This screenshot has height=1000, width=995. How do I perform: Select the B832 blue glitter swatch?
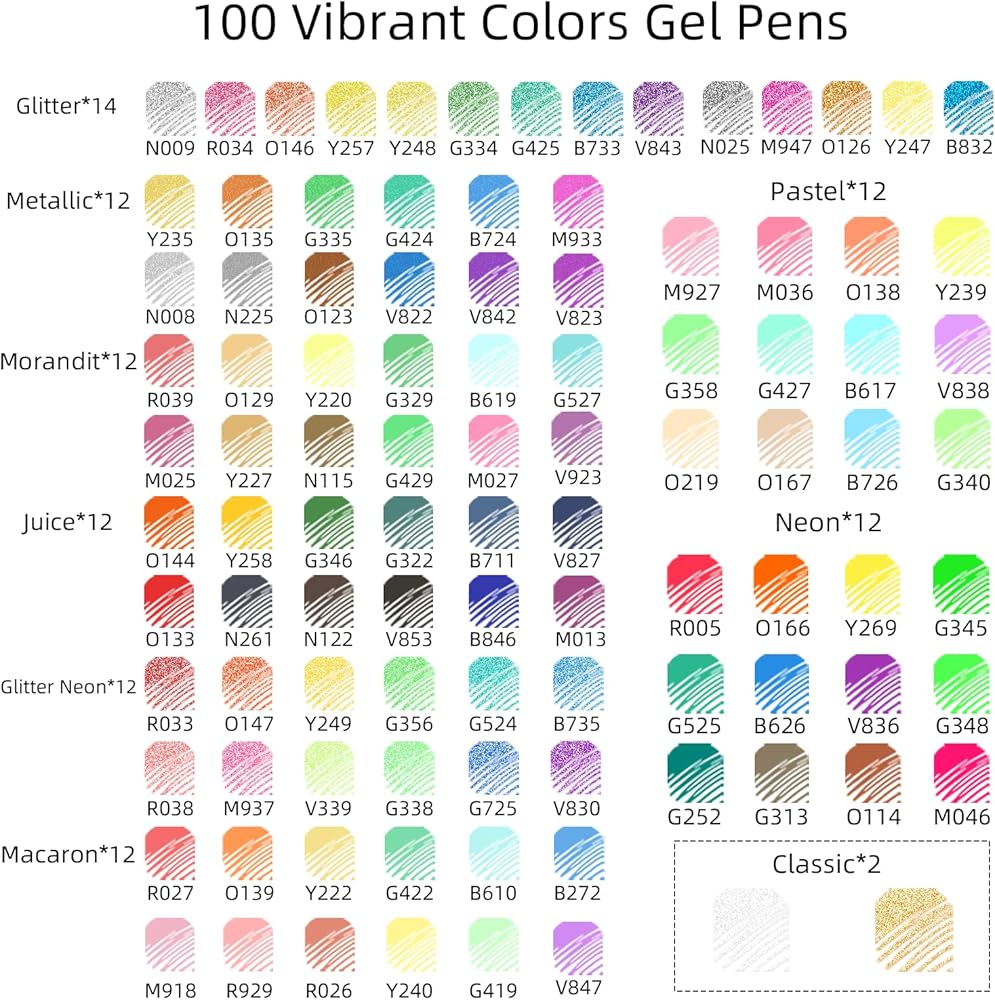point(968,108)
